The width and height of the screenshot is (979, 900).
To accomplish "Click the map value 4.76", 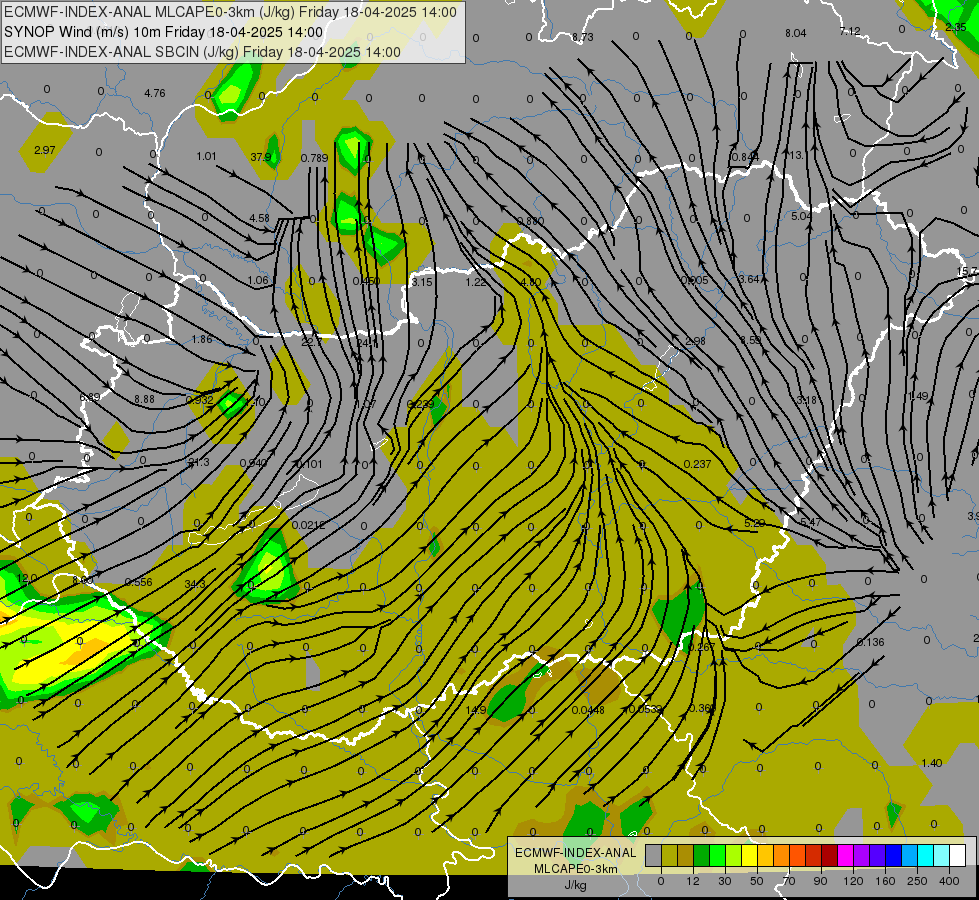I will 155,94.
